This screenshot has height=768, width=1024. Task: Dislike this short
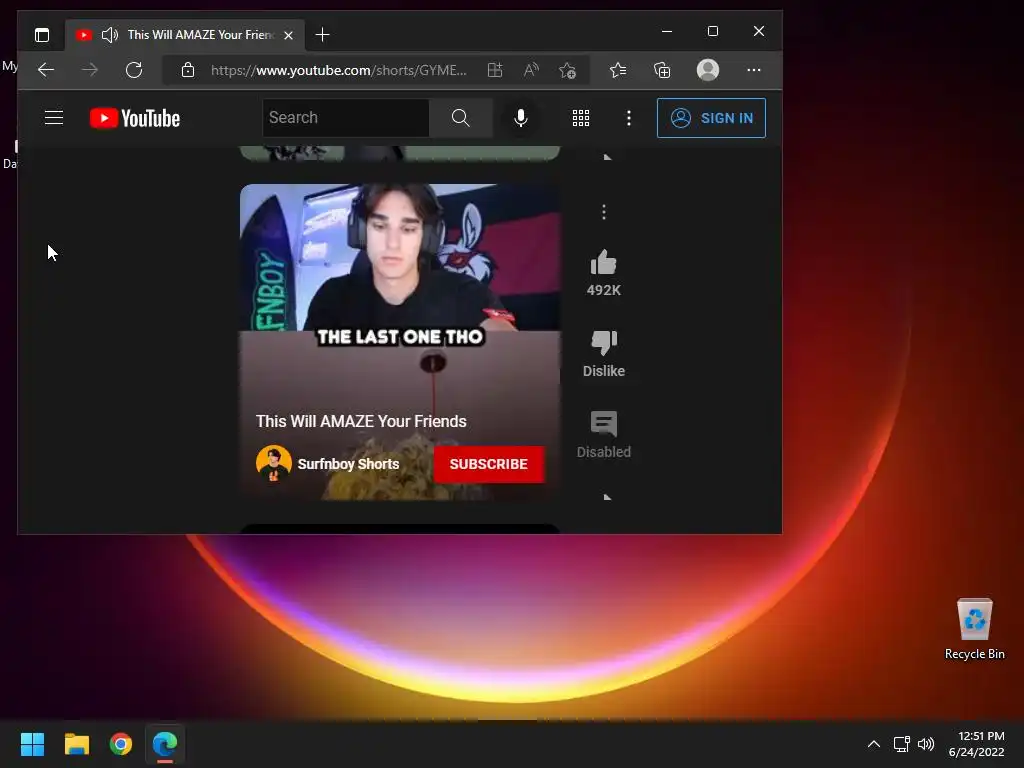pos(603,342)
